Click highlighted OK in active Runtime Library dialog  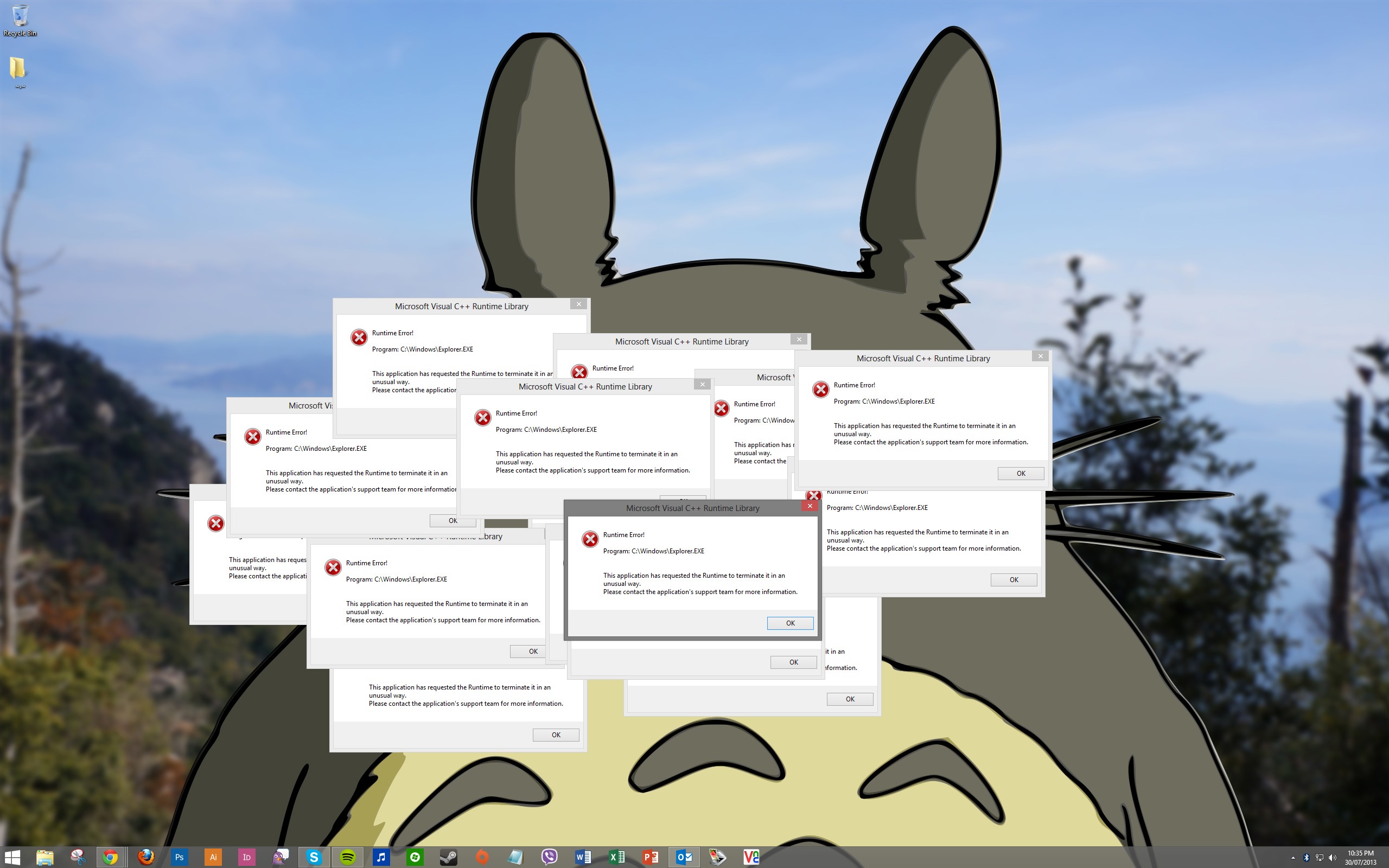pos(791,623)
